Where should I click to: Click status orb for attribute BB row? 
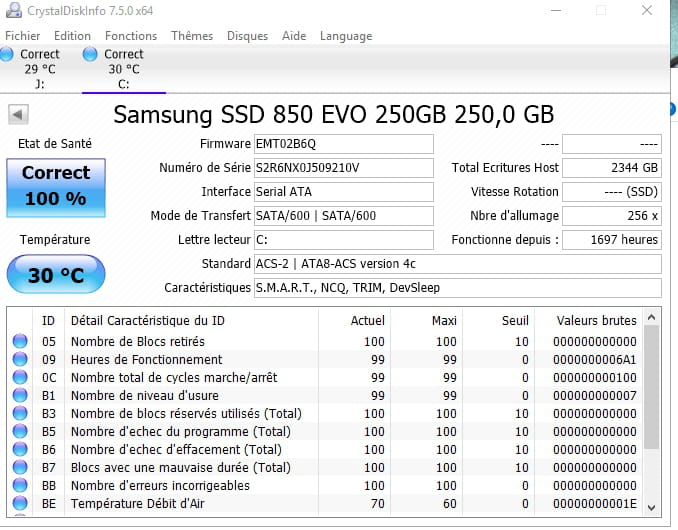pyautogui.click(x=20, y=485)
